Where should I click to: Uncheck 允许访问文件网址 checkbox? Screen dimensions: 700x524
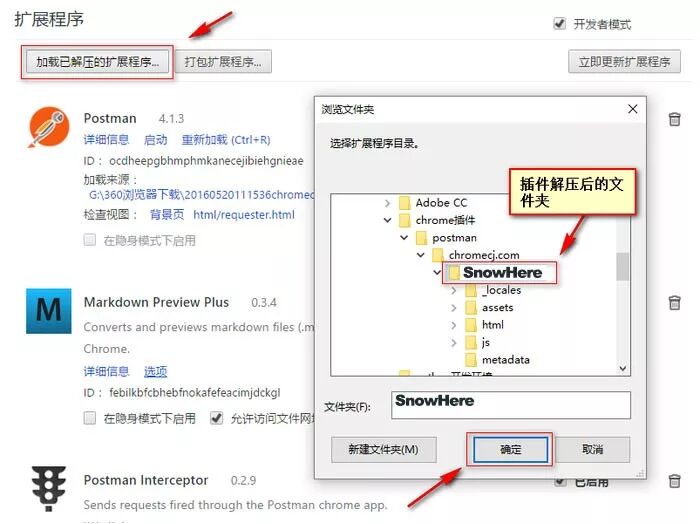pyautogui.click(x=217, y=418)
